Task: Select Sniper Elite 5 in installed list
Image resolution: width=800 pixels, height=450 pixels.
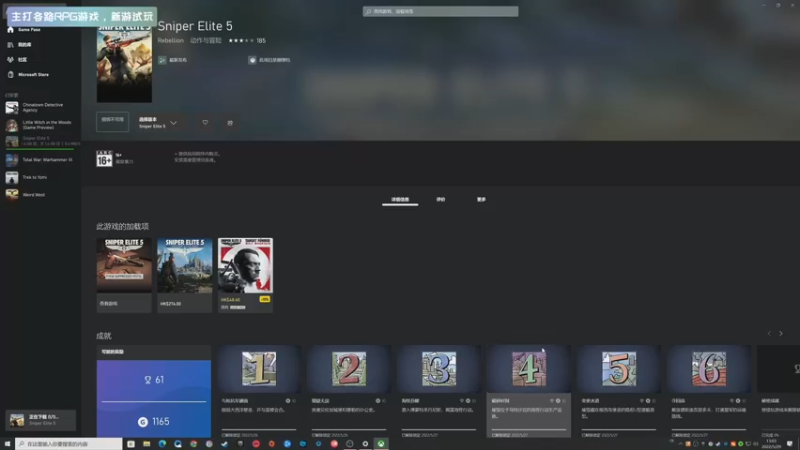Action: [x=41, y=141]
